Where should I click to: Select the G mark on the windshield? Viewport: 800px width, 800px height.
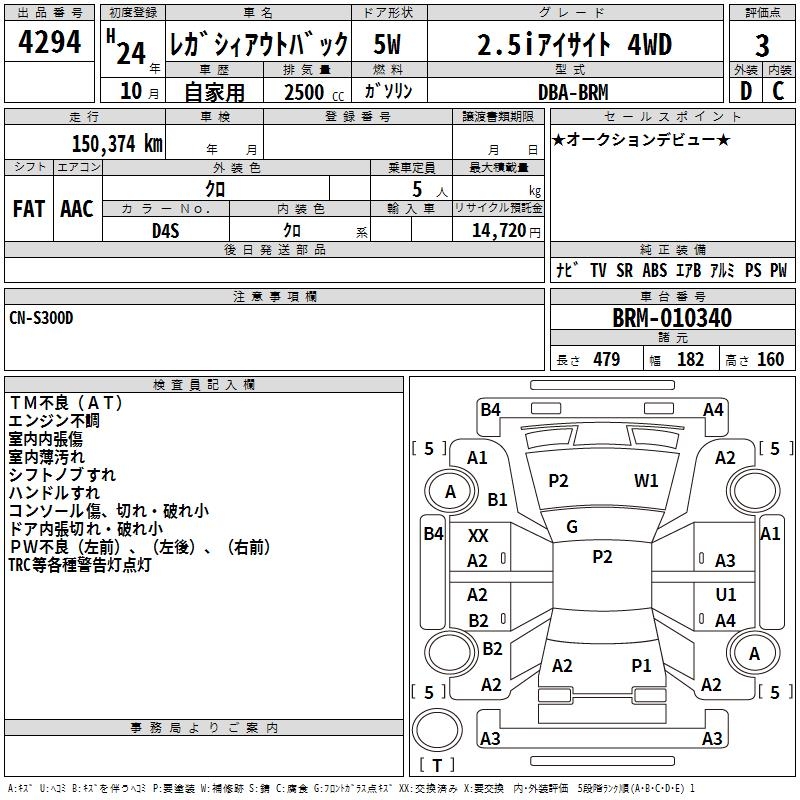point(572,526)
